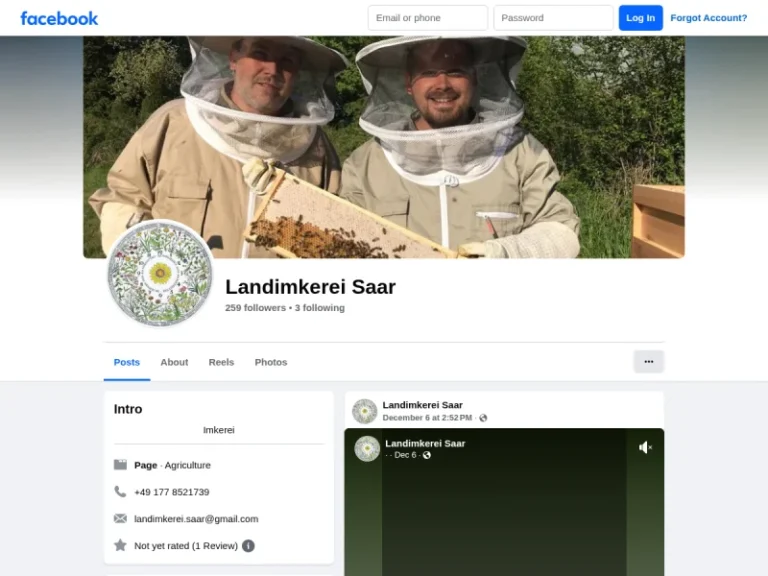Click Landimkerei Saar name in video overlay
The height and width of the screenshot is (576, 768).
[x=425, y=443]
